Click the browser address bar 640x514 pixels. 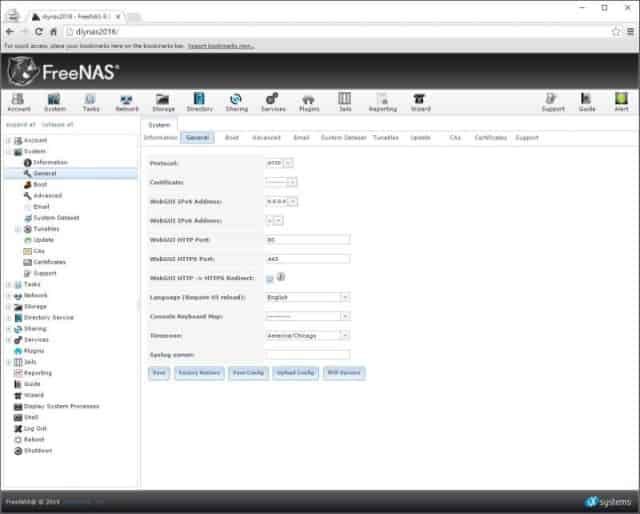(335, 31)
